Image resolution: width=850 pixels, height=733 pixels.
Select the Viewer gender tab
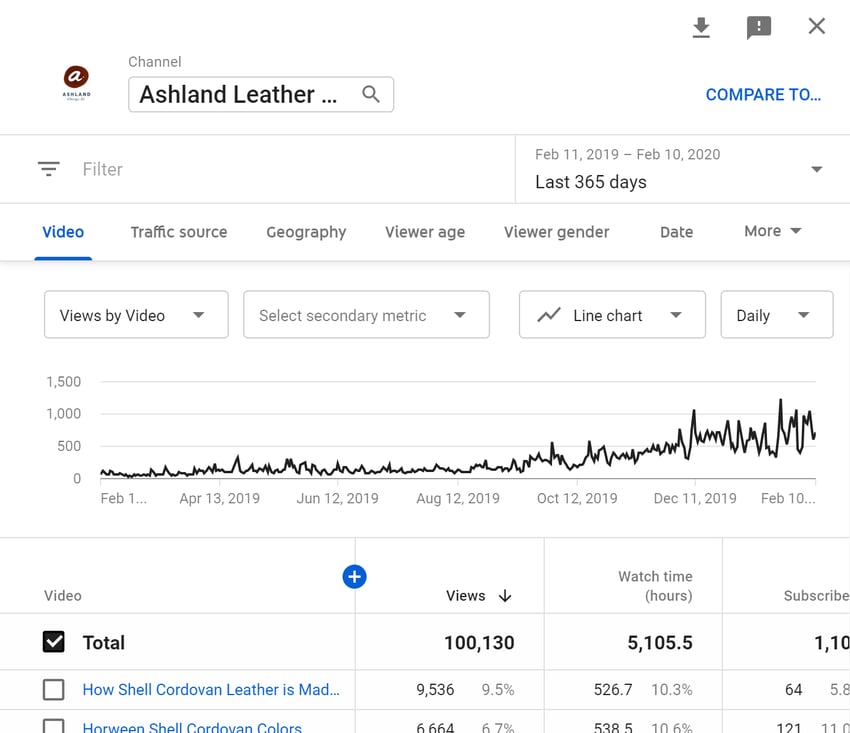click(x=557, y=232)
